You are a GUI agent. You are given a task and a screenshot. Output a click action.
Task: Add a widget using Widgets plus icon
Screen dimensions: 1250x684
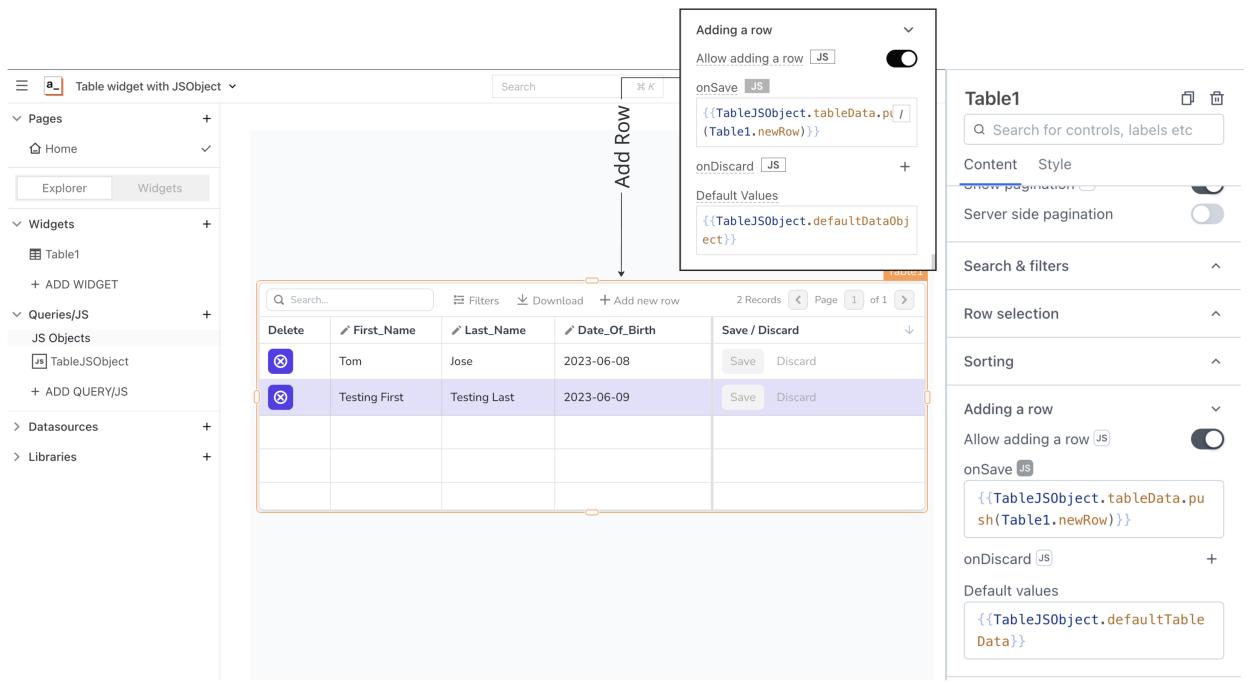click(207, 224)
